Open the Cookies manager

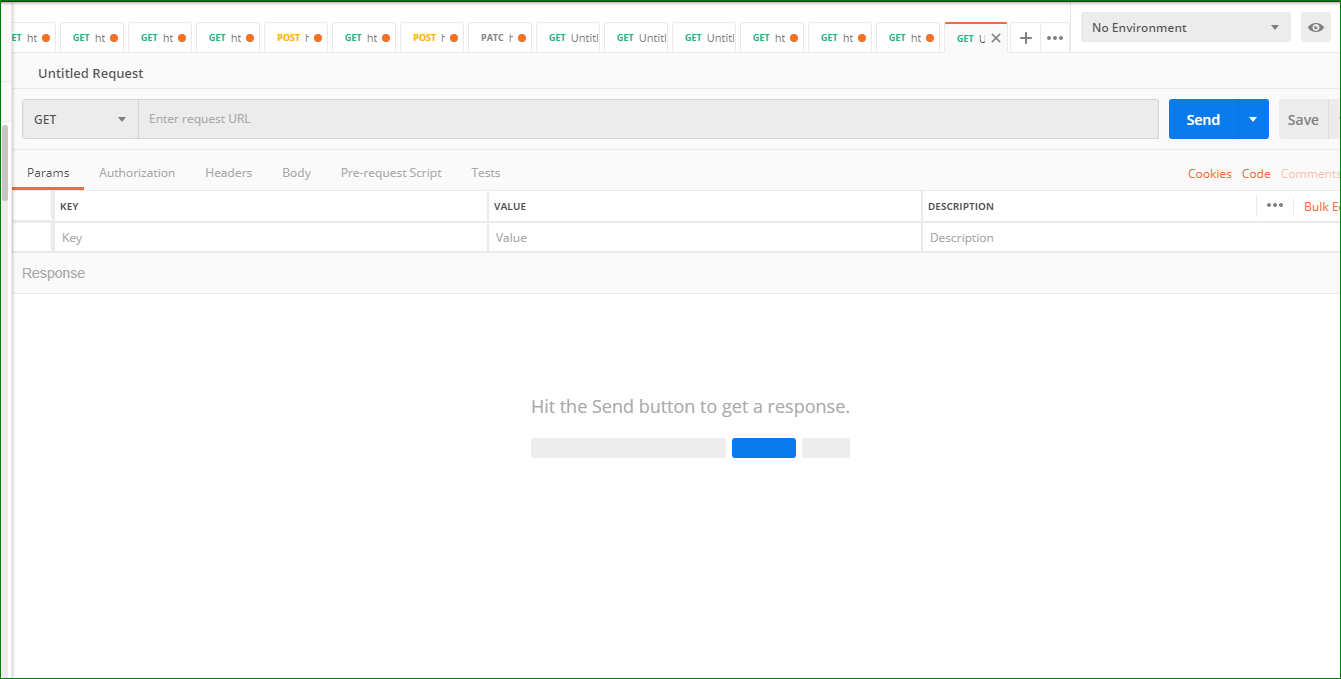[x=1209, y=173]
